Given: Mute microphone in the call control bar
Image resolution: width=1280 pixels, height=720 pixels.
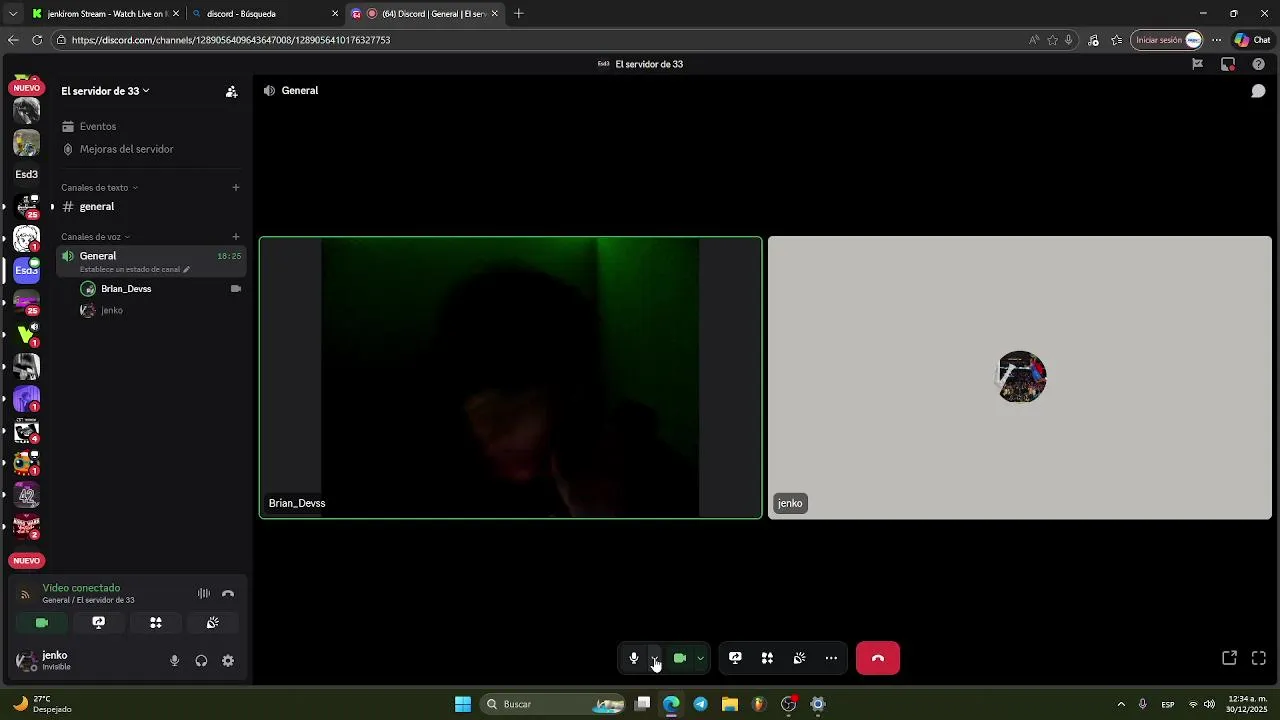Looking at the screenshot, I should click(x=634, y=658).
